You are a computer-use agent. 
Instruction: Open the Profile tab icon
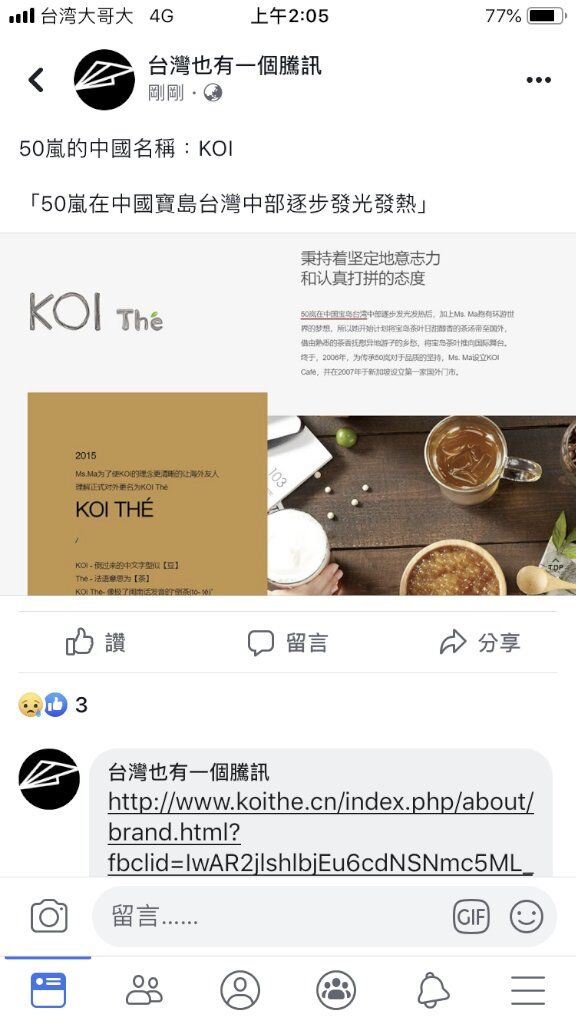[x=240, y=990]
